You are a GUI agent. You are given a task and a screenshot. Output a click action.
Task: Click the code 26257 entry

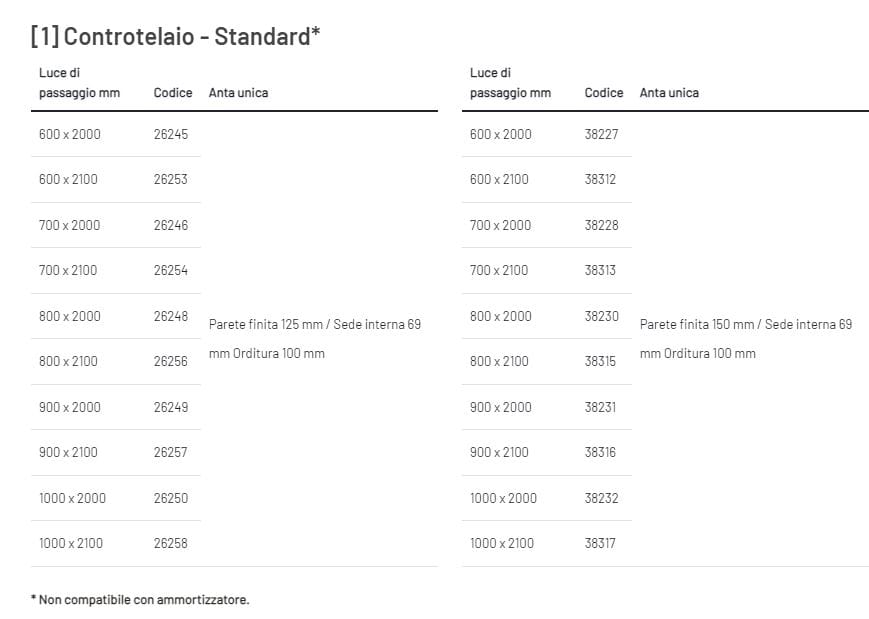171,452
